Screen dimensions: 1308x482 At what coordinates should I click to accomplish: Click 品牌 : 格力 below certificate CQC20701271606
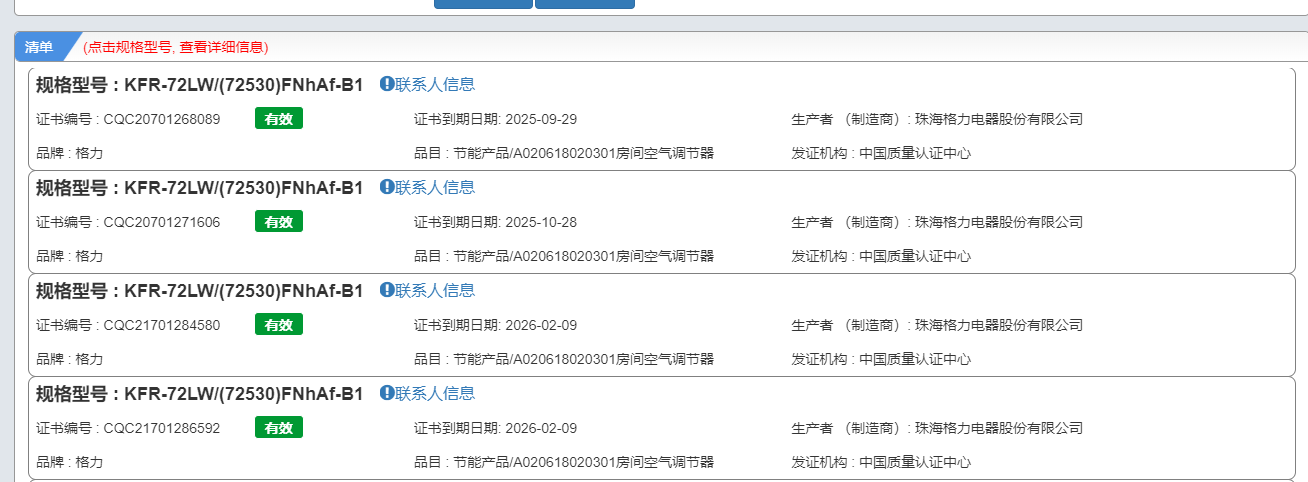(69, 256)
